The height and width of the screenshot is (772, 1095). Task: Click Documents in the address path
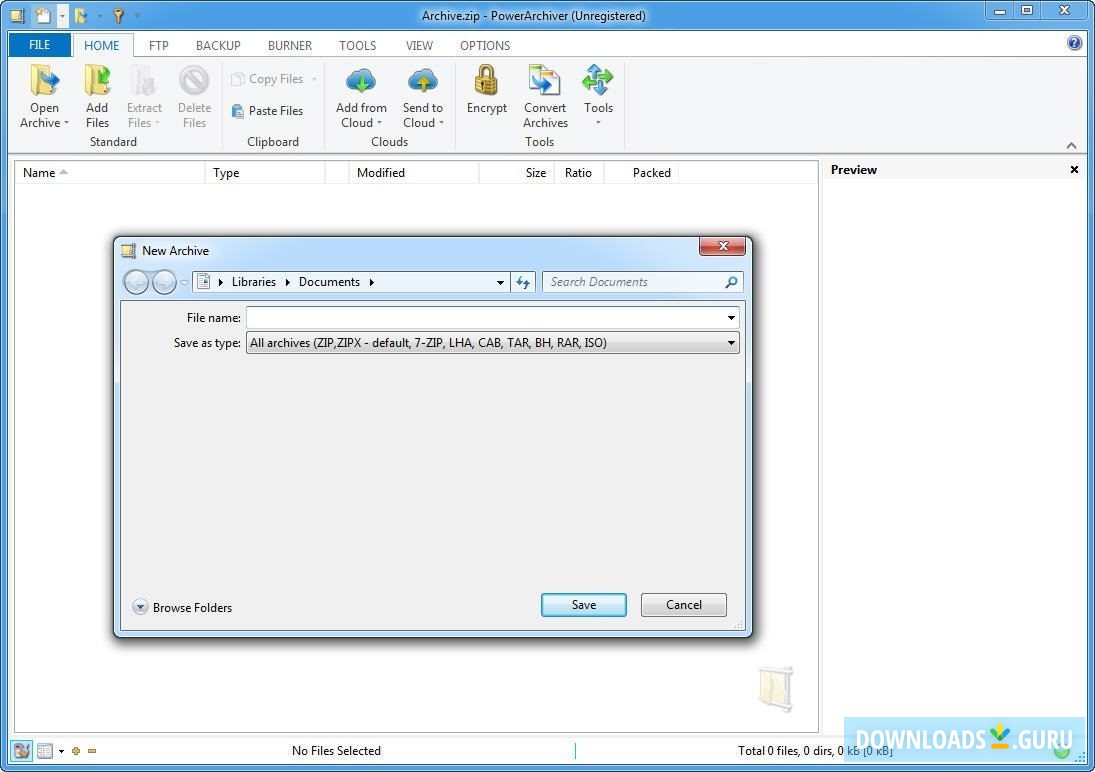click(x=329, y=282)
